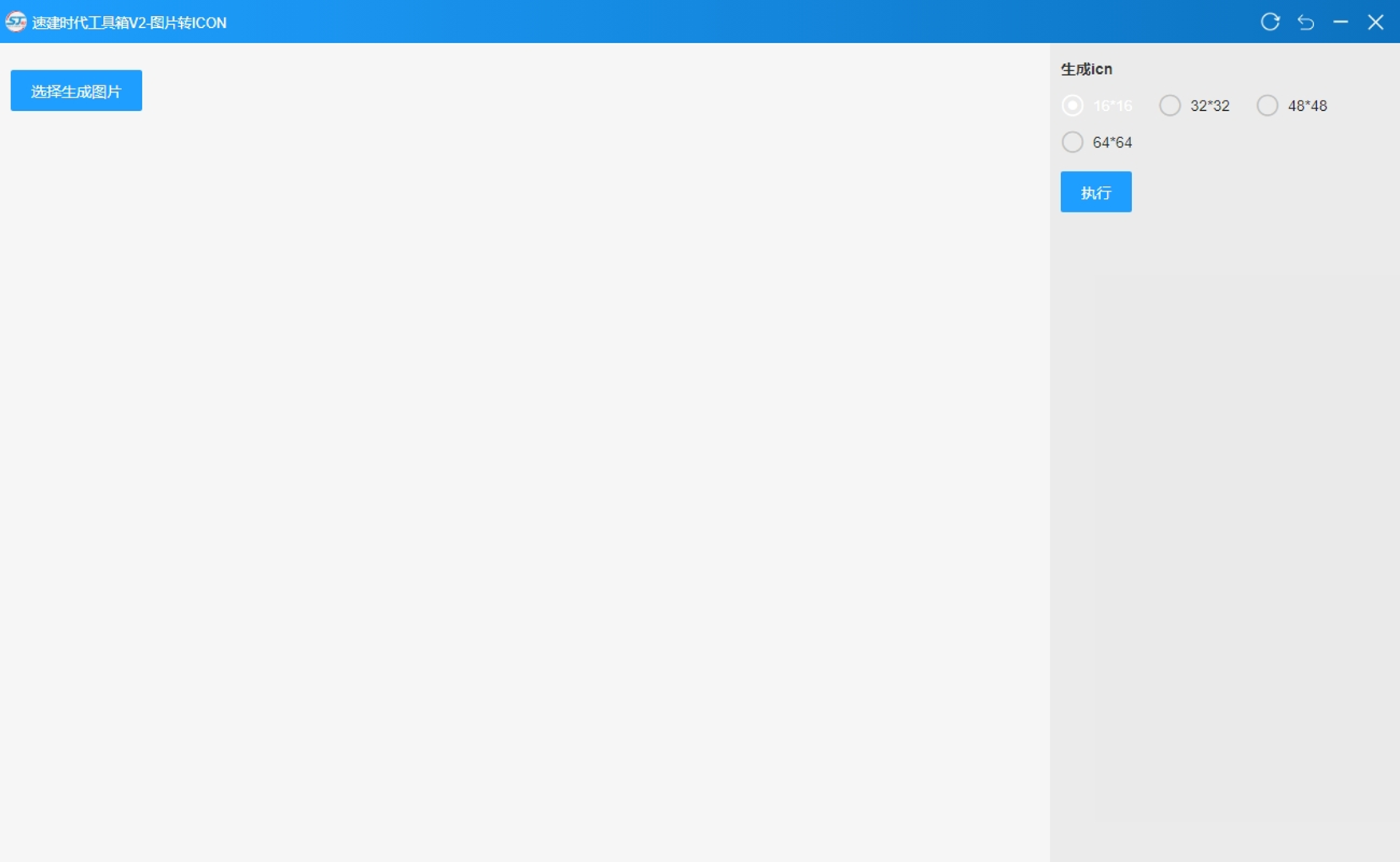Click the refresh icon in the title bar
The width and height of the screenshot is (1400, 862).
(x=1270, y=22)
